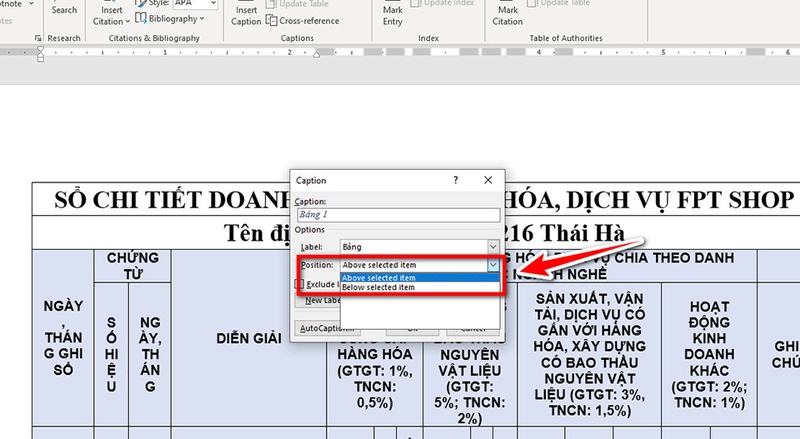Click the SẢN XUẤT, VẬN TẢI header cell
Image resolution: width=800 pixels, height=439 pixels.
[x=589, y=354]
